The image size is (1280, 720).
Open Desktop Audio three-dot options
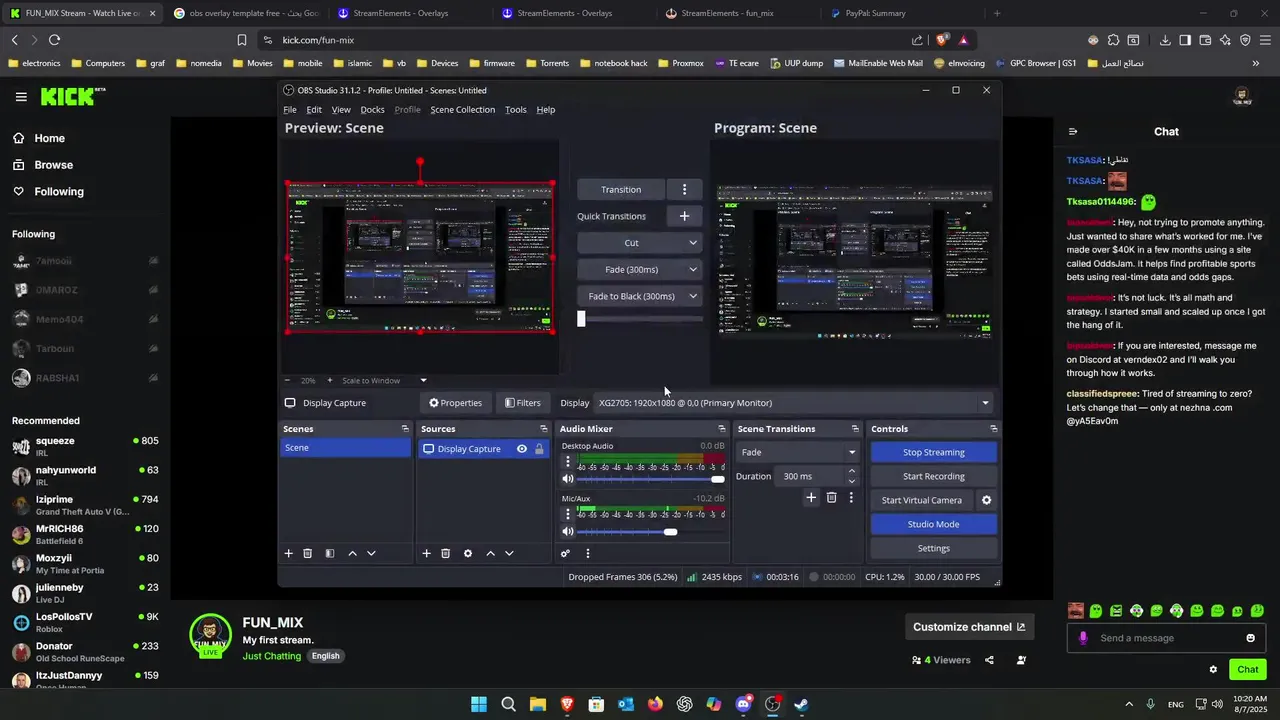pyautogui.click(x=568, y=462)
